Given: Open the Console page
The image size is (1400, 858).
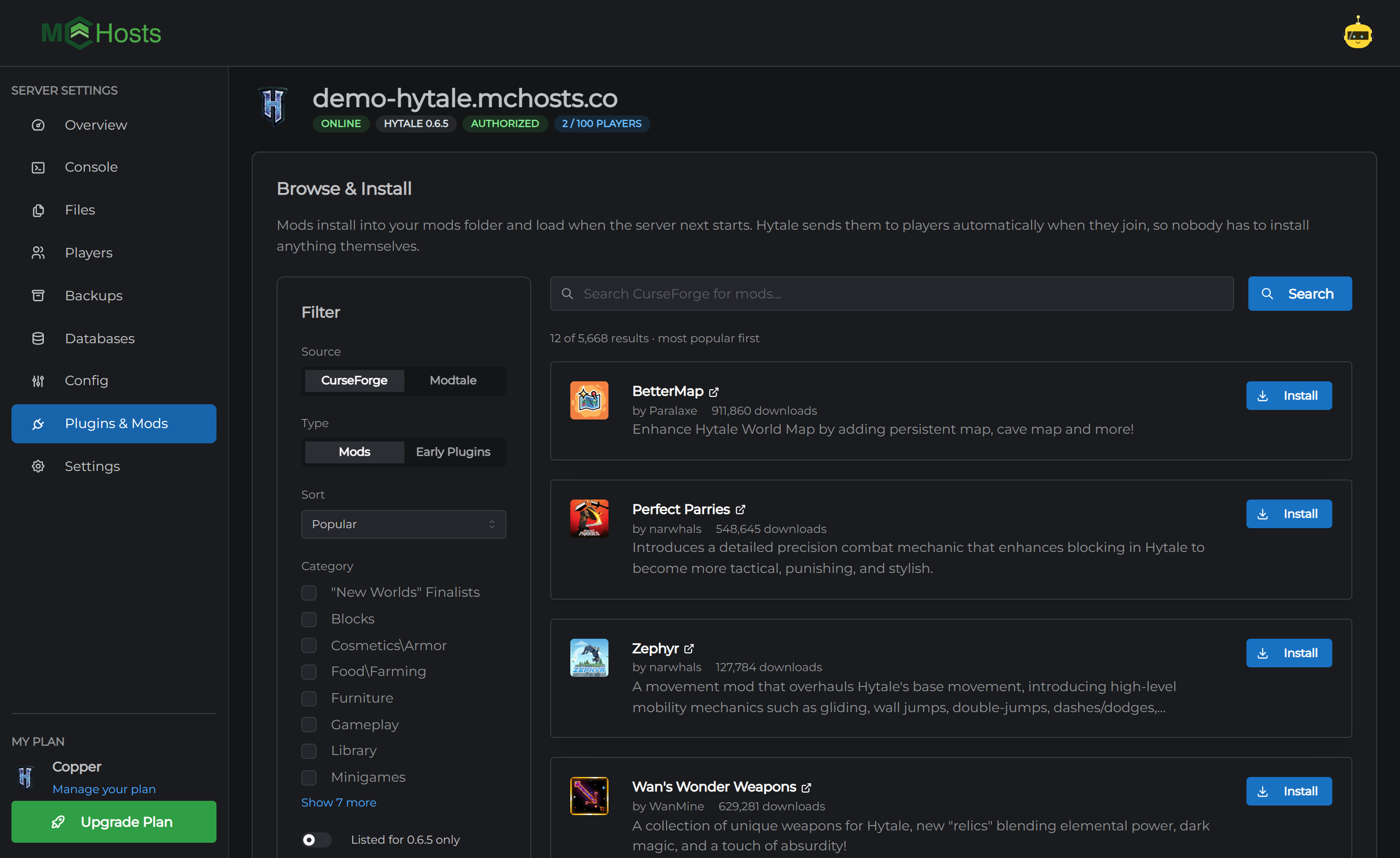Looking at the screenshot, I should 113,167.
